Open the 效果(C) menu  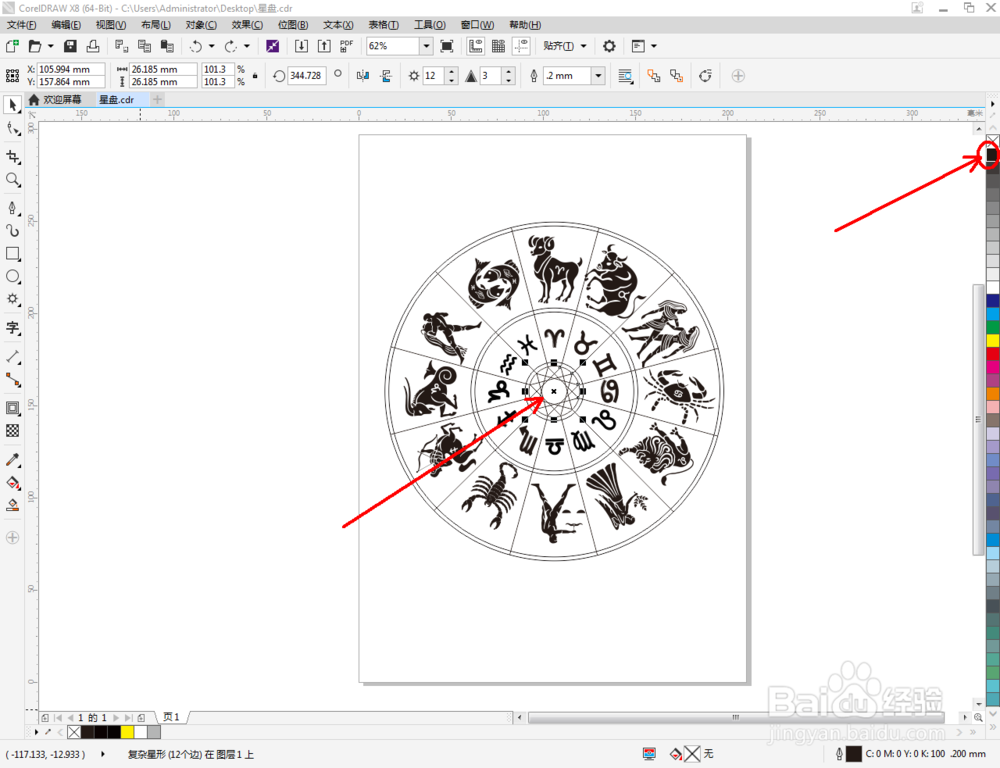(x=247, y=25)
